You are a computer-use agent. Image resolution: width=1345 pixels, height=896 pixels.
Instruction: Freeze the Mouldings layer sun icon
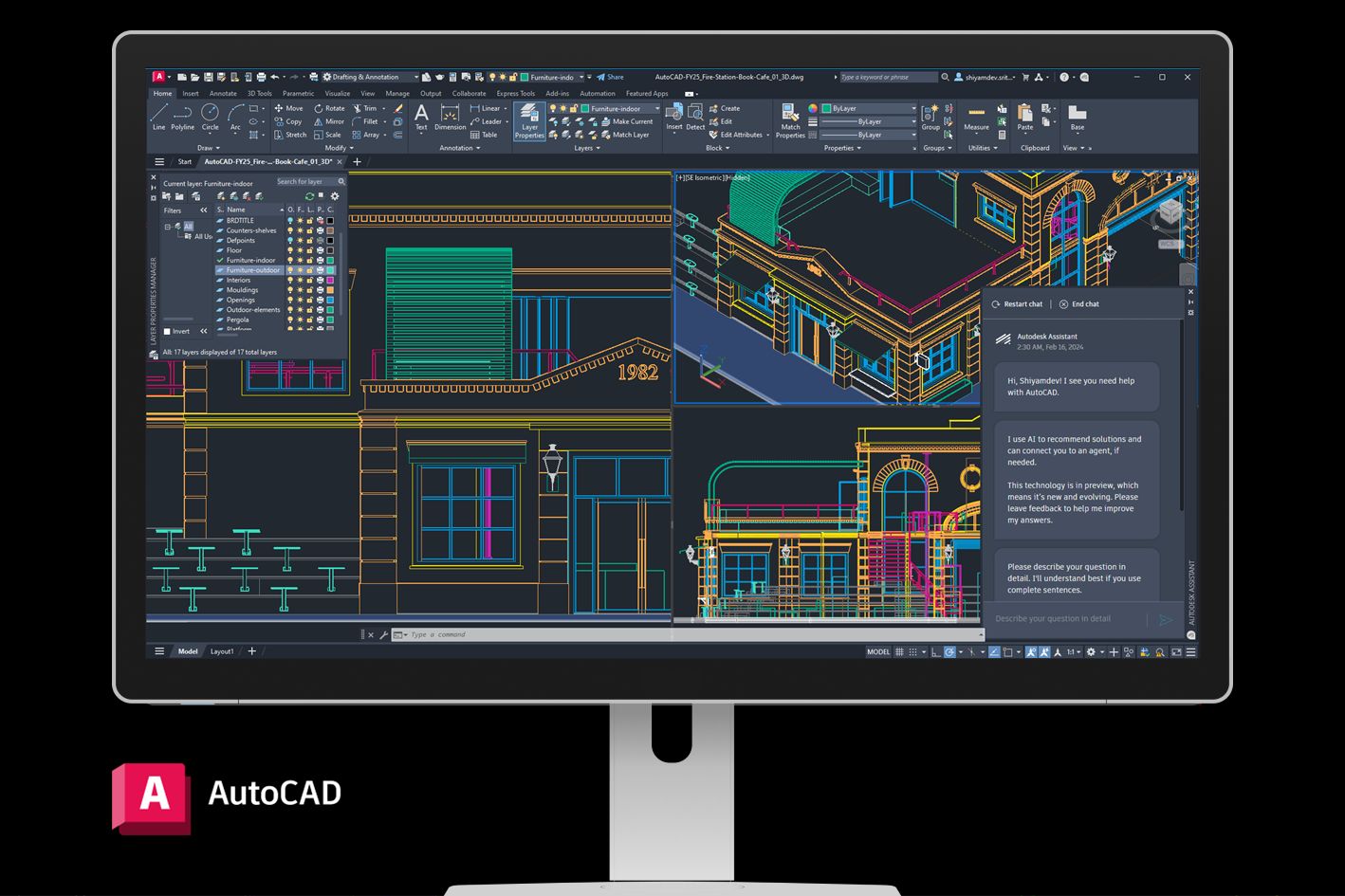[x=300, y=290]
